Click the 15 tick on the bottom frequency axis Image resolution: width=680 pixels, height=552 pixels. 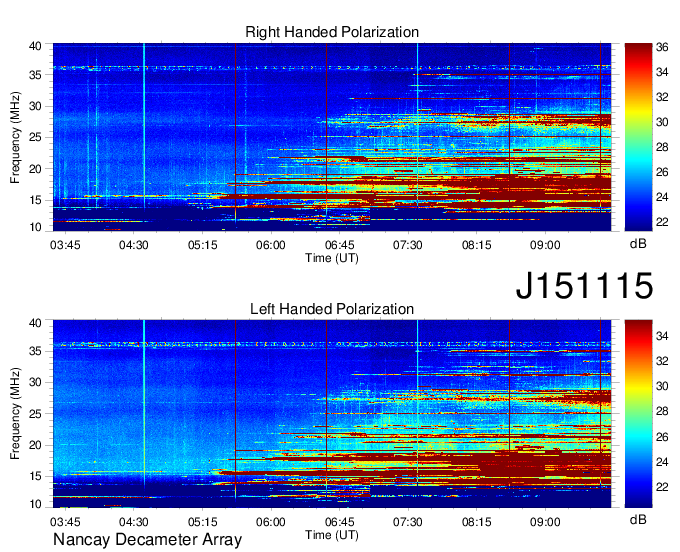(35, 476)
